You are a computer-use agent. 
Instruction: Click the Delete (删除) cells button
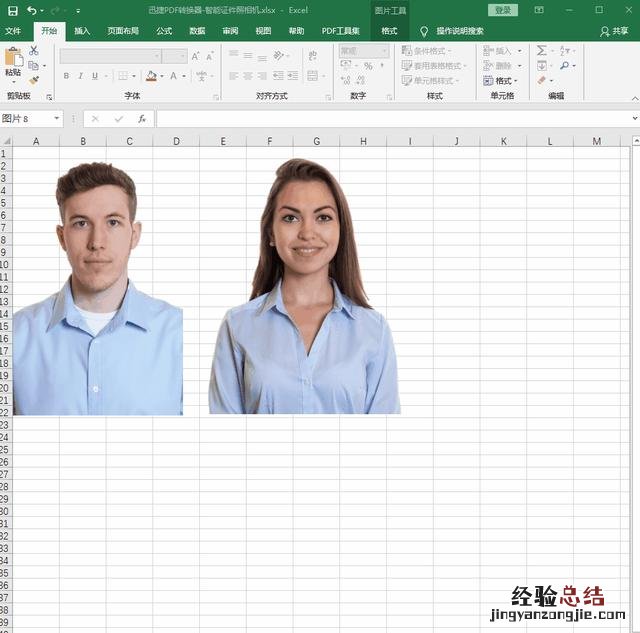pos(498,66)
